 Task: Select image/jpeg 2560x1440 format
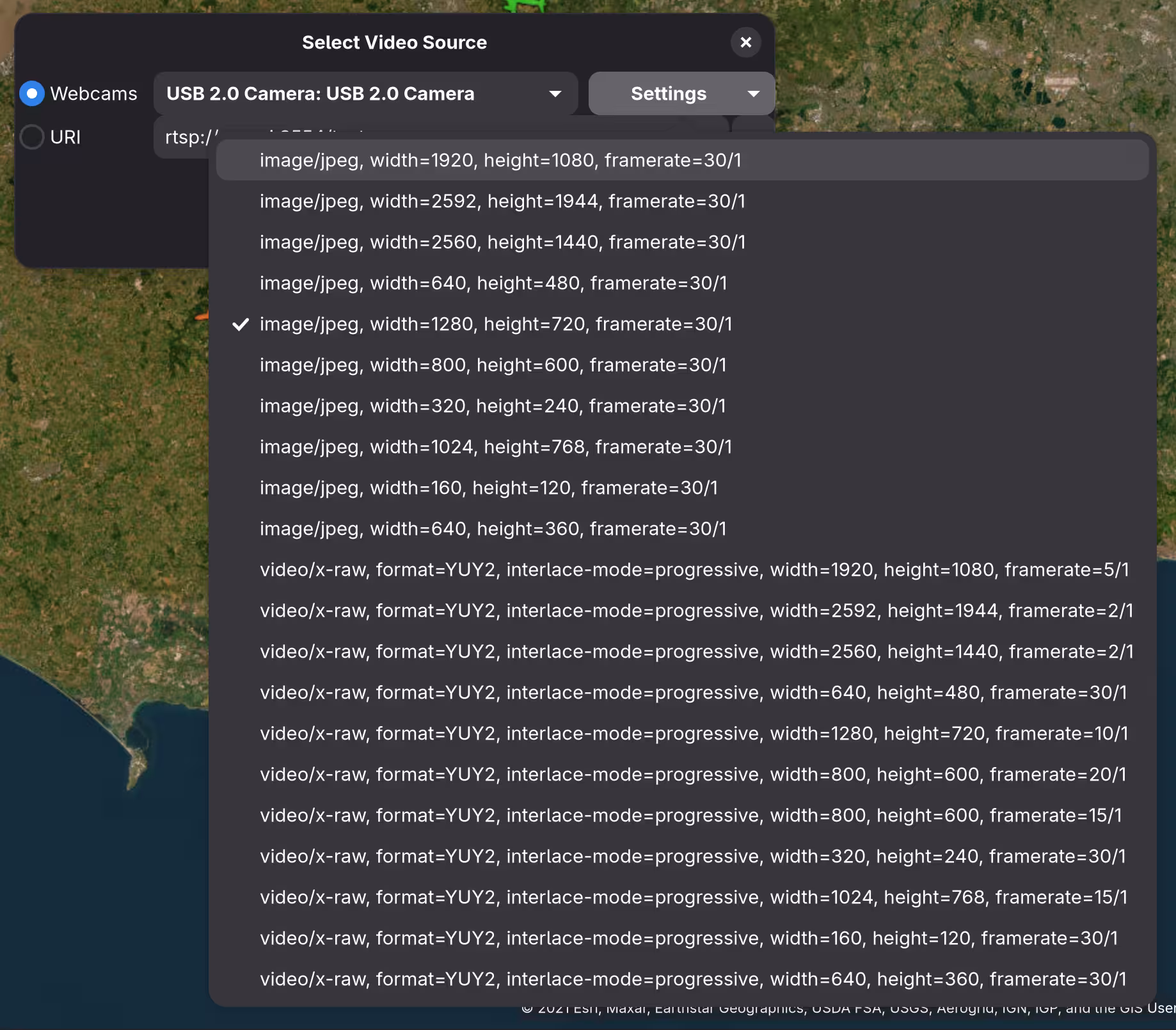click(x=502, y=242)
